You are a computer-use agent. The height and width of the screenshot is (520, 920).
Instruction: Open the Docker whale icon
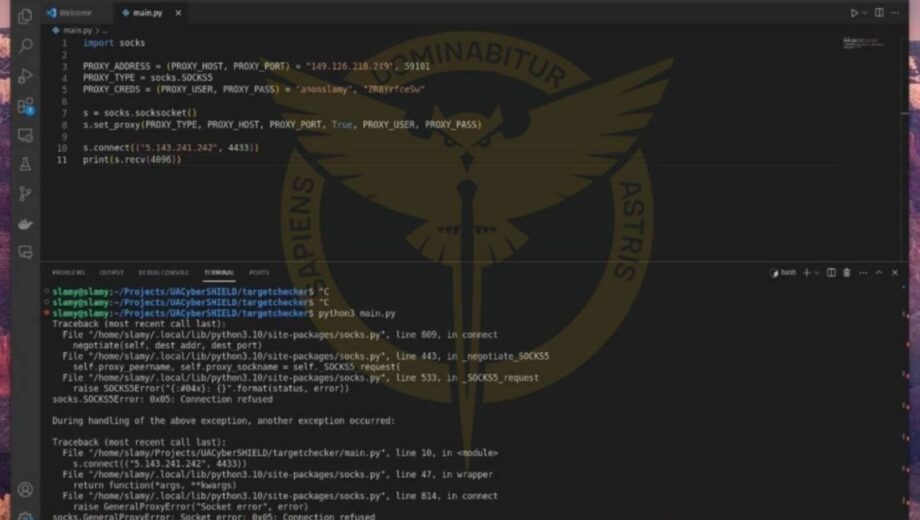pos(25,224)
